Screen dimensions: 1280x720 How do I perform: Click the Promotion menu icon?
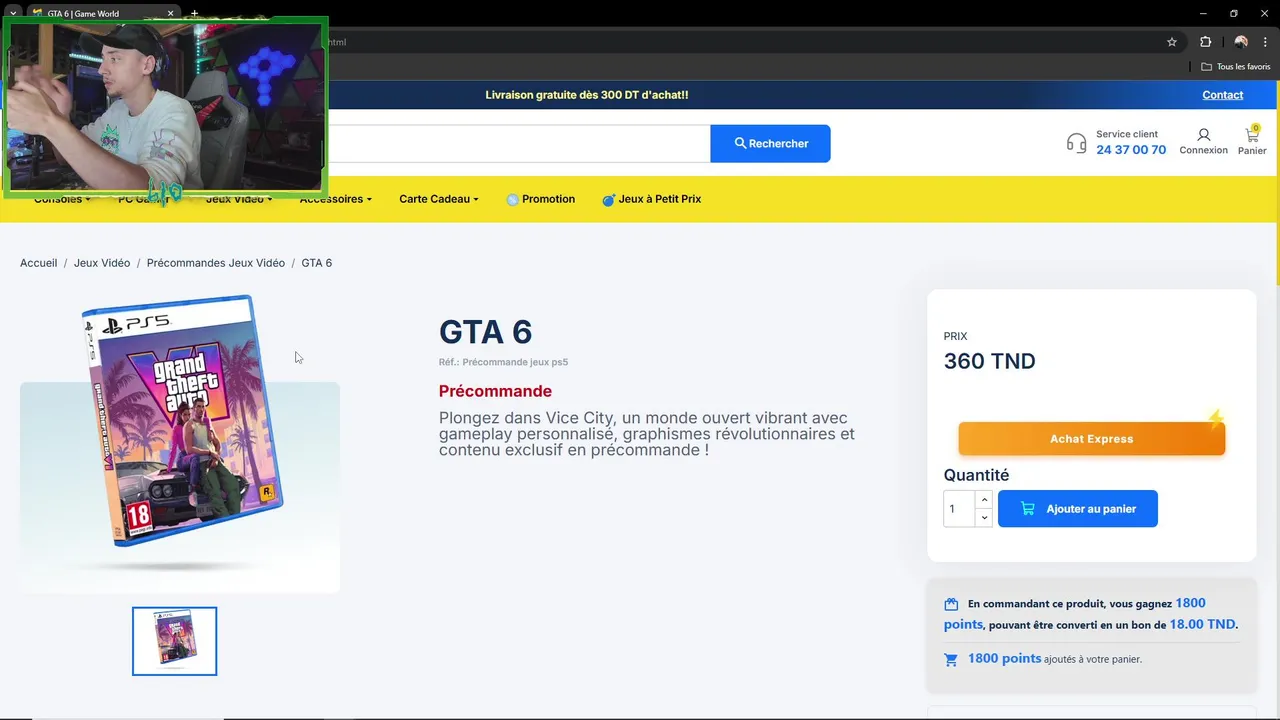pos(513,199)
